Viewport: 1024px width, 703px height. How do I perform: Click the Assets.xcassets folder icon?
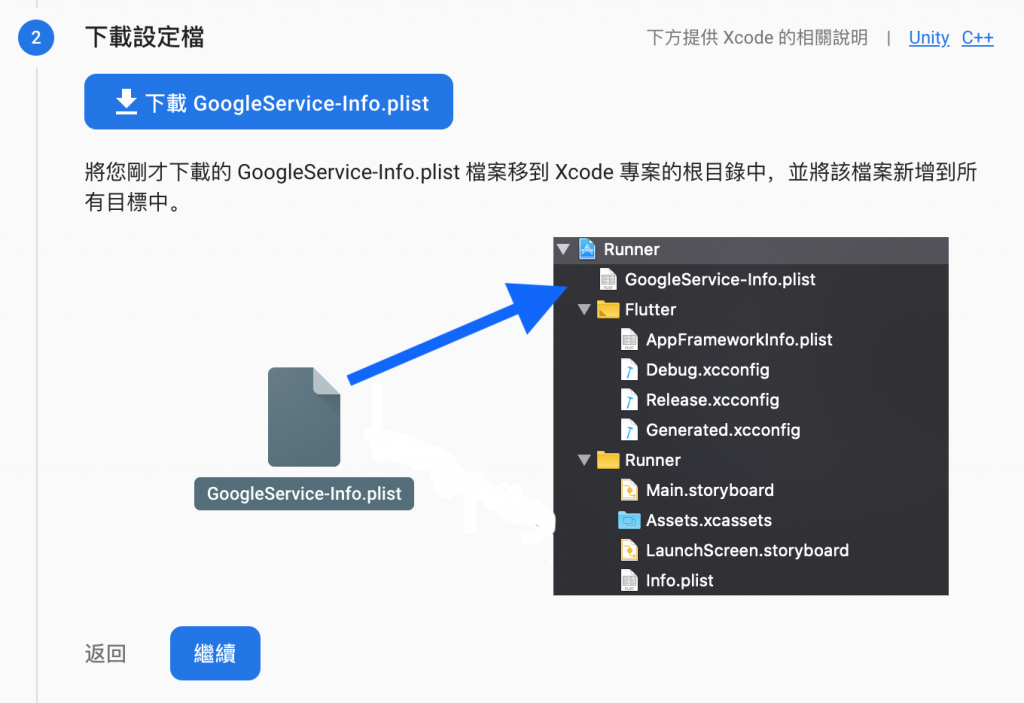coord(629,520)
